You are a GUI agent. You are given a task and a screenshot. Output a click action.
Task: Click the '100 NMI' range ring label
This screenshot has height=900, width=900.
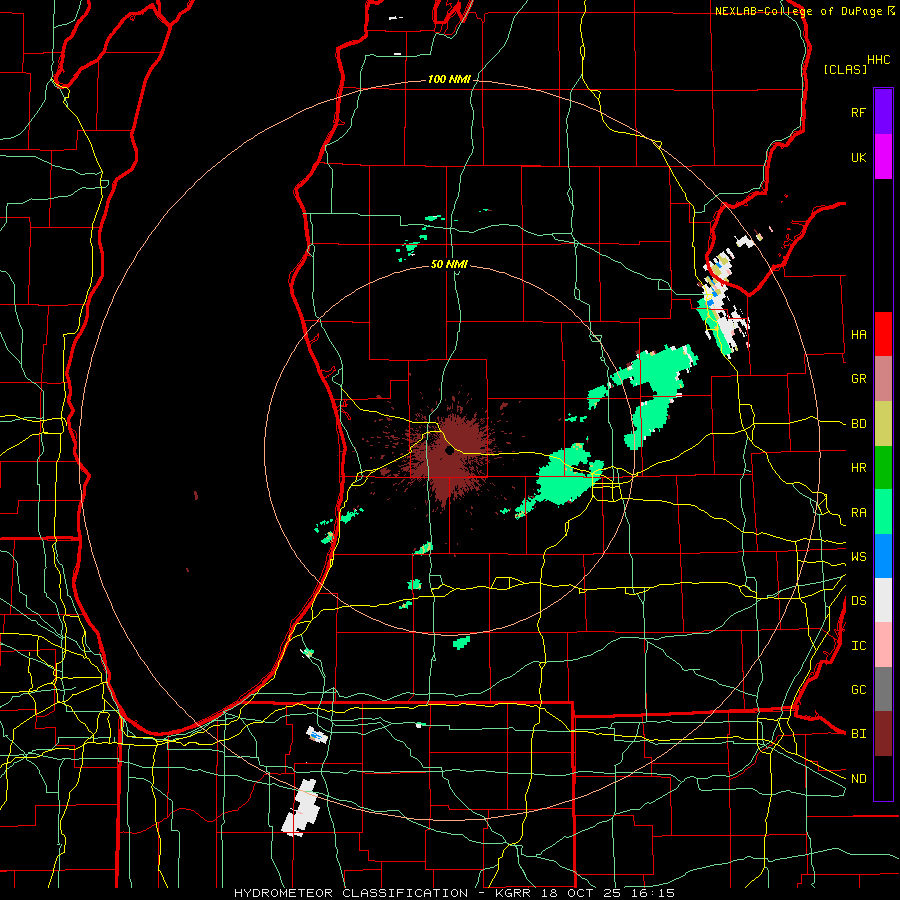(449, 79)
